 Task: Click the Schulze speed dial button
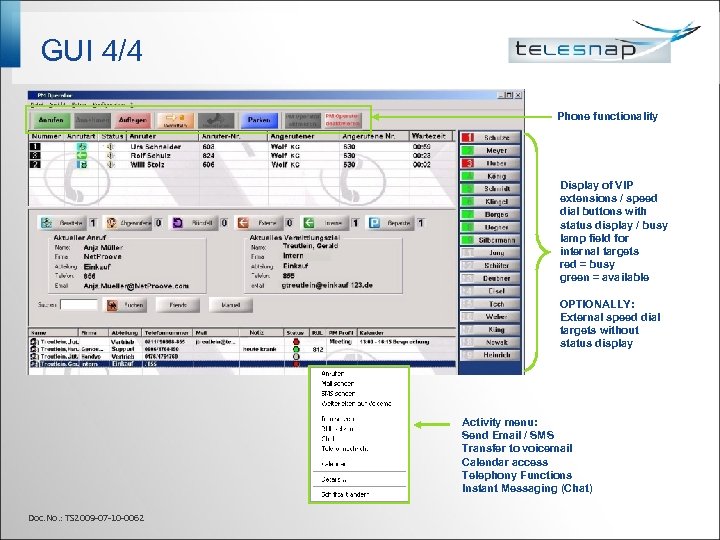tap(490, 137)
